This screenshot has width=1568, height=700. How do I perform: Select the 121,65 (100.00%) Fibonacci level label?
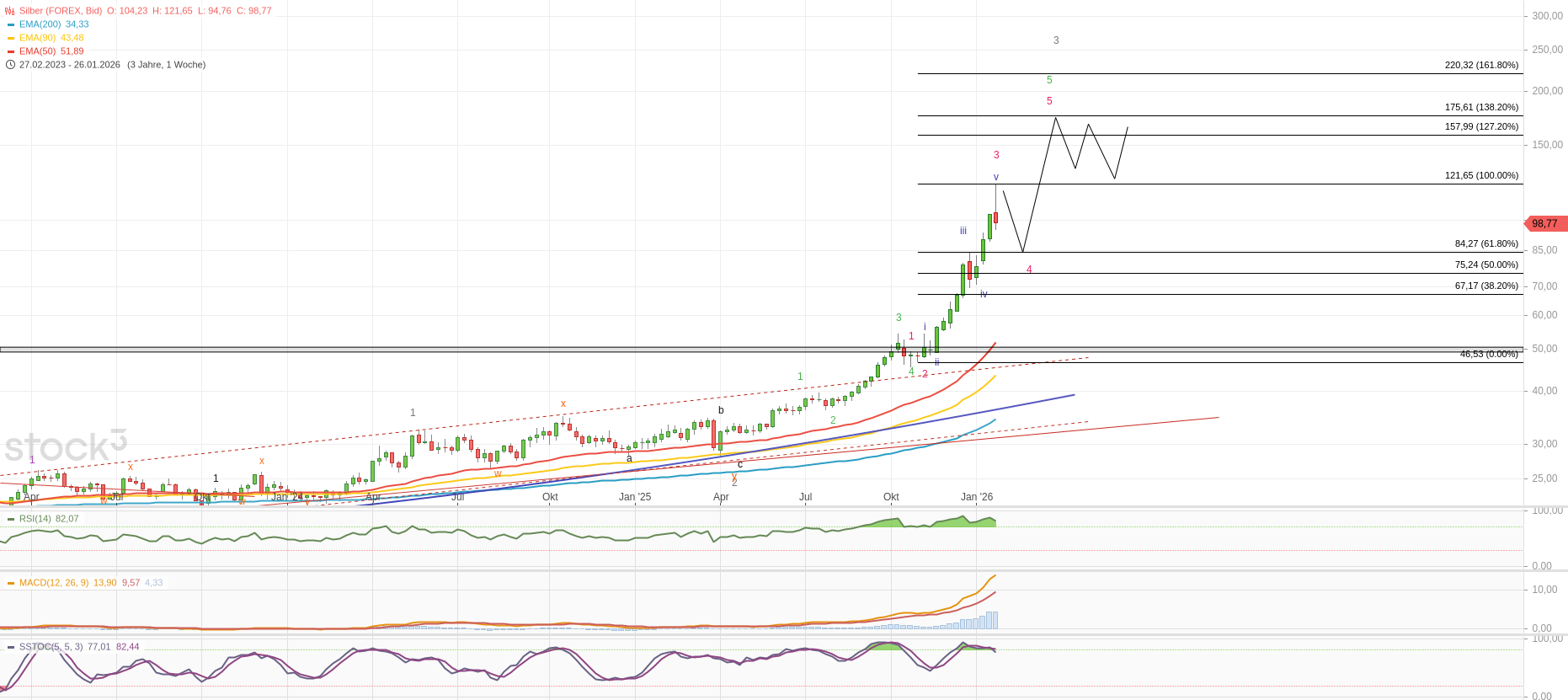pos(1481,175)
